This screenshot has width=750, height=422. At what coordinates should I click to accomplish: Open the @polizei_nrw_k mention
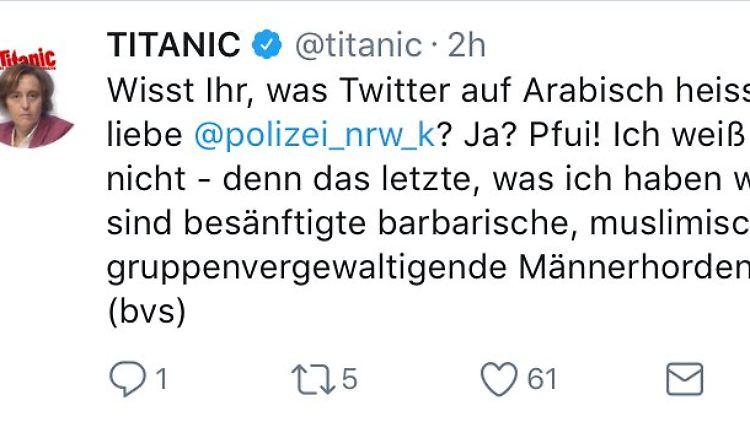click(x=314, y=136)
